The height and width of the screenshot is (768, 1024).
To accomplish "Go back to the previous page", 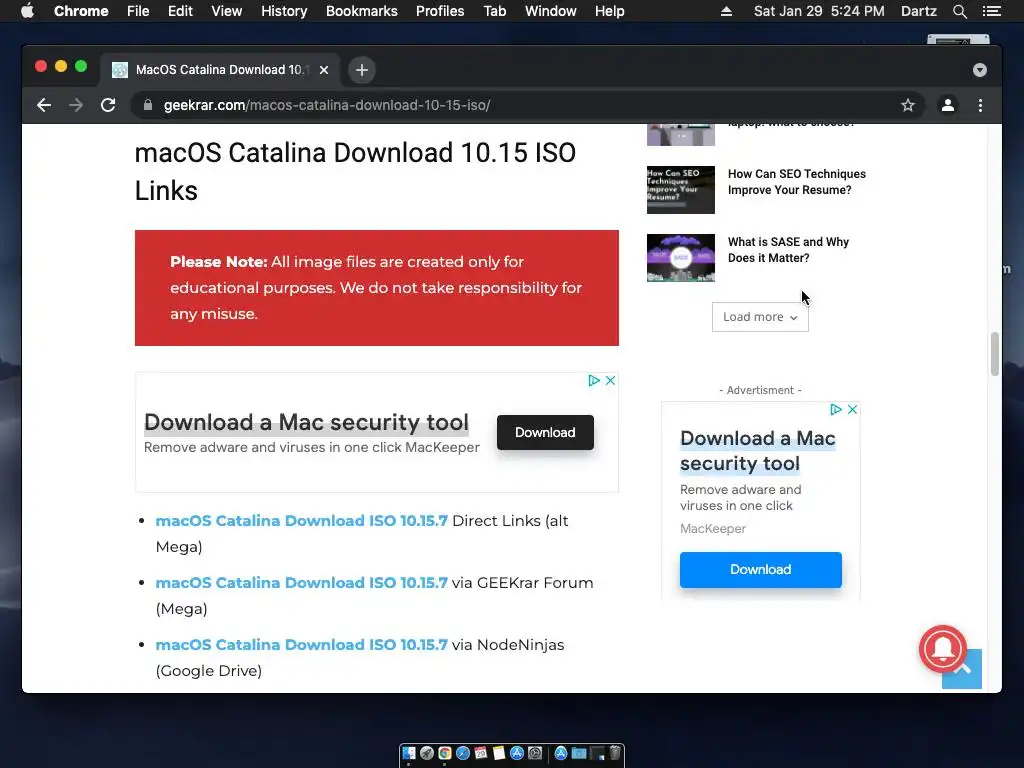I will tap(44, 105).
